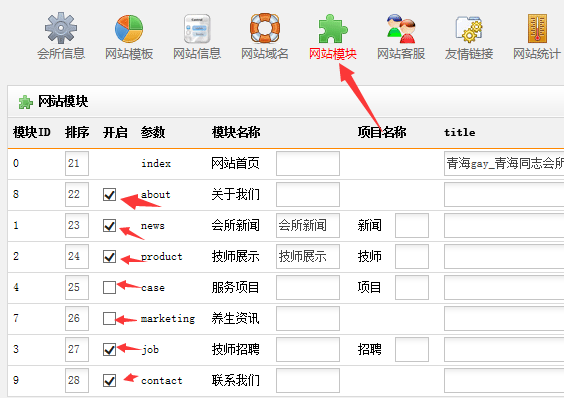Click the sort field with value 22
564x398 pixels.
[77, 194]
